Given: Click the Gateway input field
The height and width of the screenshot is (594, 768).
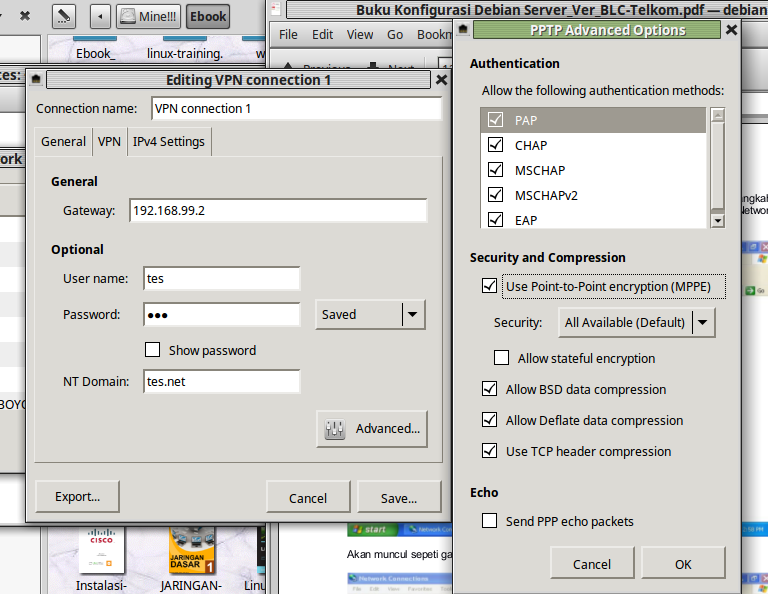Looking at the screenshot, I should pos(278,211).
